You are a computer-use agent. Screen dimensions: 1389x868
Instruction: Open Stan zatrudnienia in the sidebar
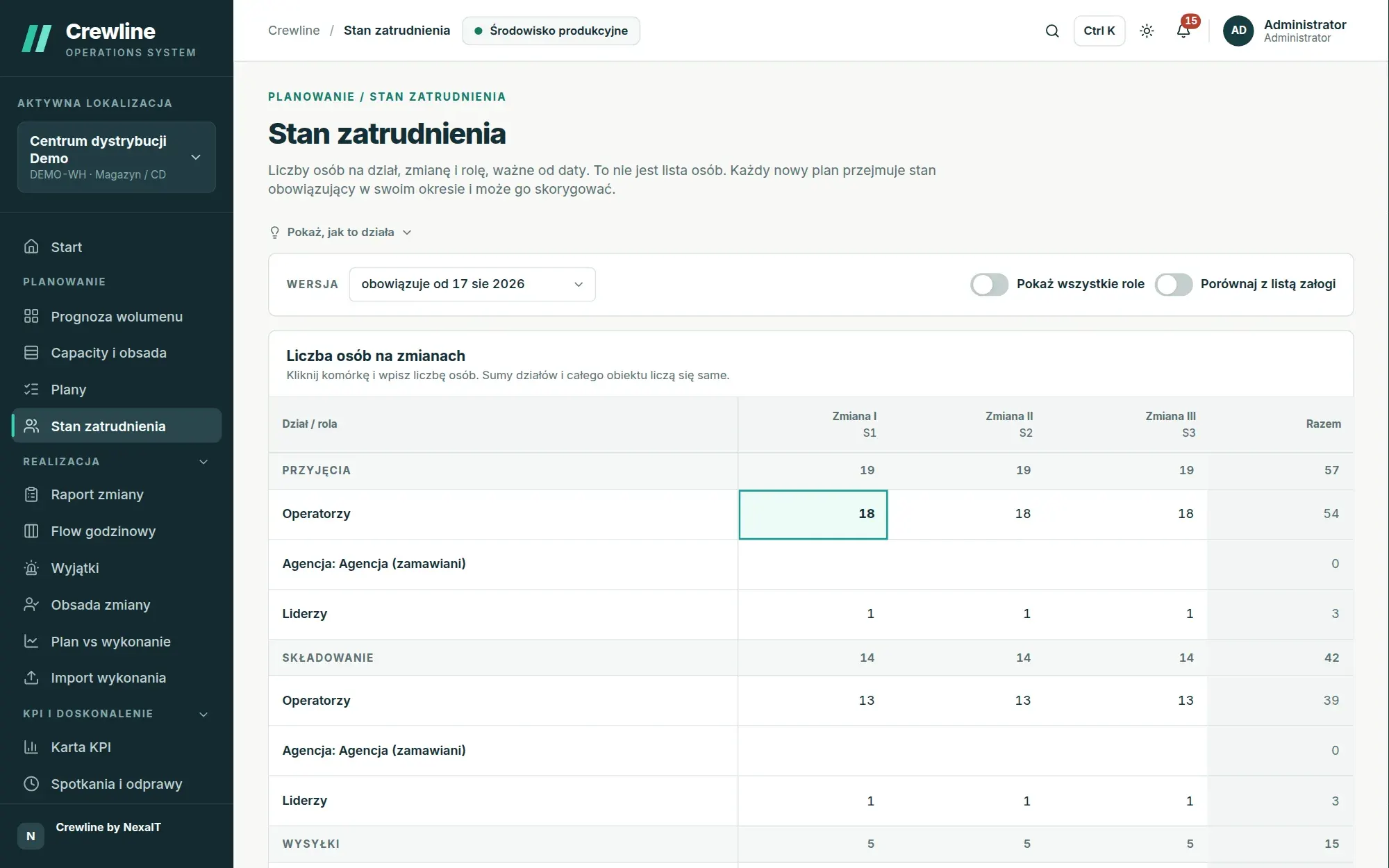pos(117,426)
